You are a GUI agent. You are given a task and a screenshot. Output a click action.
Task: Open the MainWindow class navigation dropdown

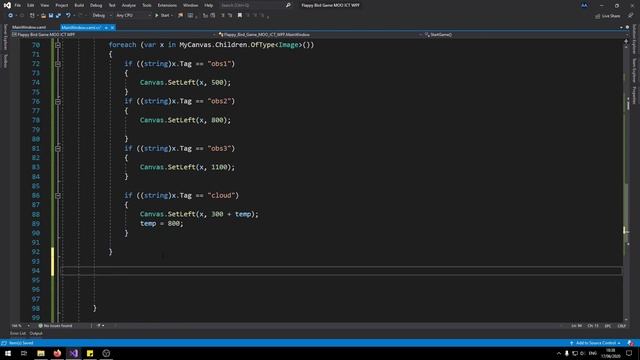coord(320,35)
